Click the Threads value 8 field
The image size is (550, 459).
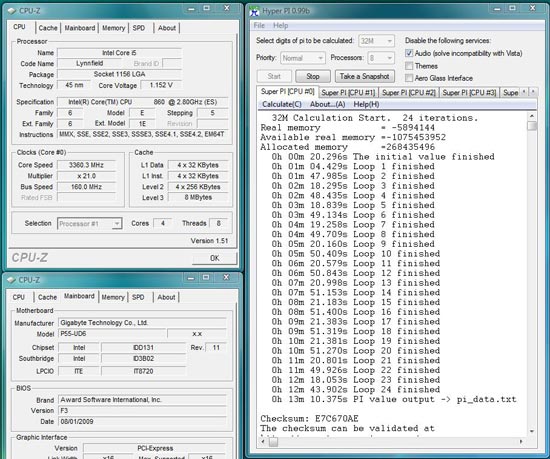(x=218, y=223)
